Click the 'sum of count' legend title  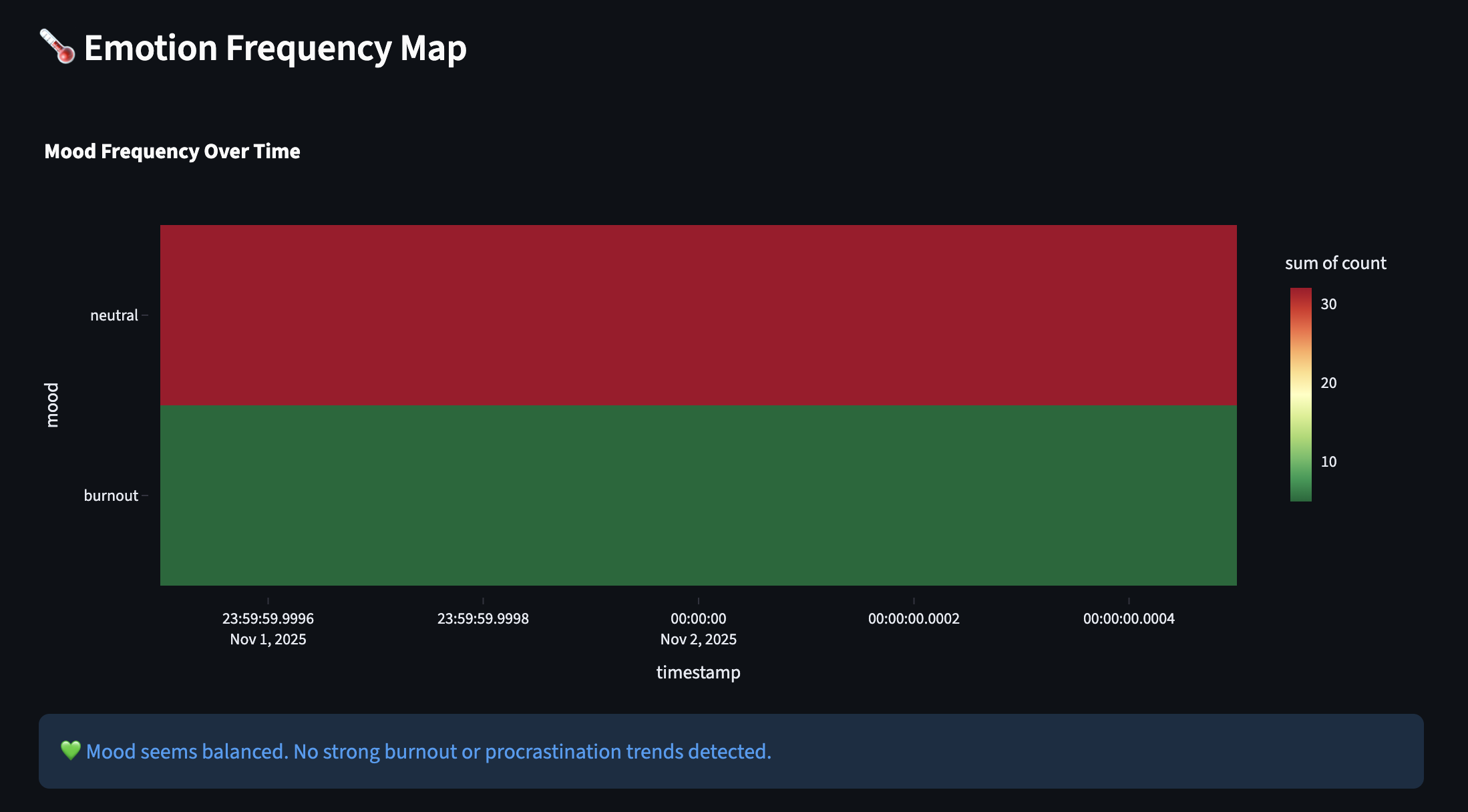[1335, 263]
